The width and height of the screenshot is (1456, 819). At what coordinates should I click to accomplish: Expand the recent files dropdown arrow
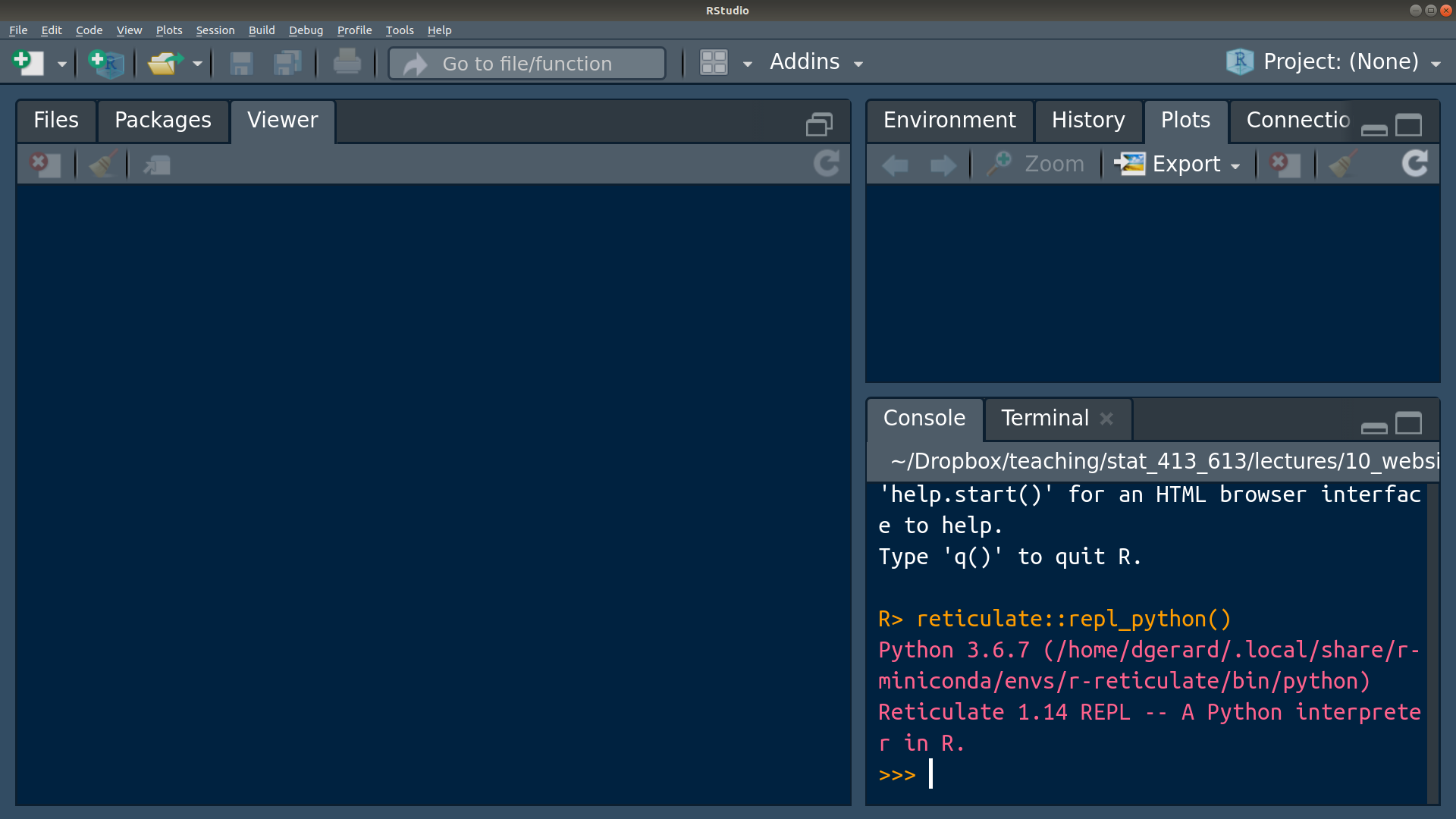pyautogui.click(x=197, y=64)
